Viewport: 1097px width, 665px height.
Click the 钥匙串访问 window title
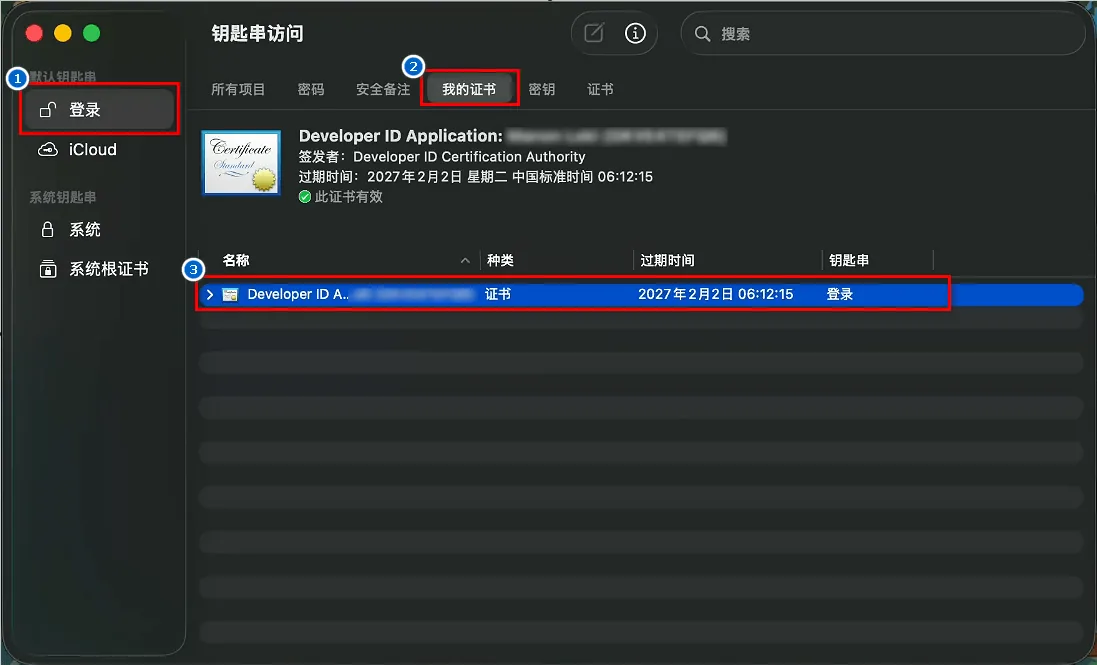pos(257,34)
